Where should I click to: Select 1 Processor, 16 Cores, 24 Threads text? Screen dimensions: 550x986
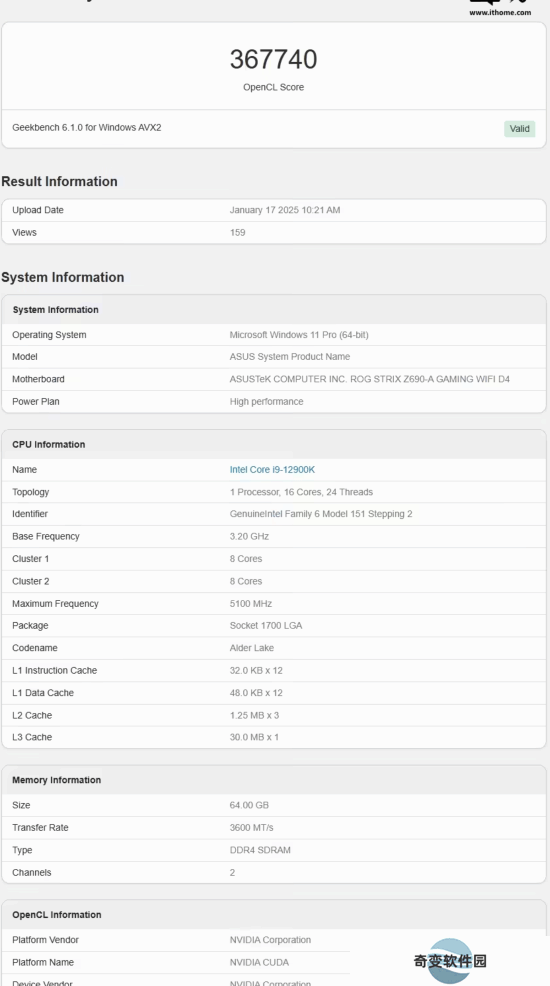[301, 492]
